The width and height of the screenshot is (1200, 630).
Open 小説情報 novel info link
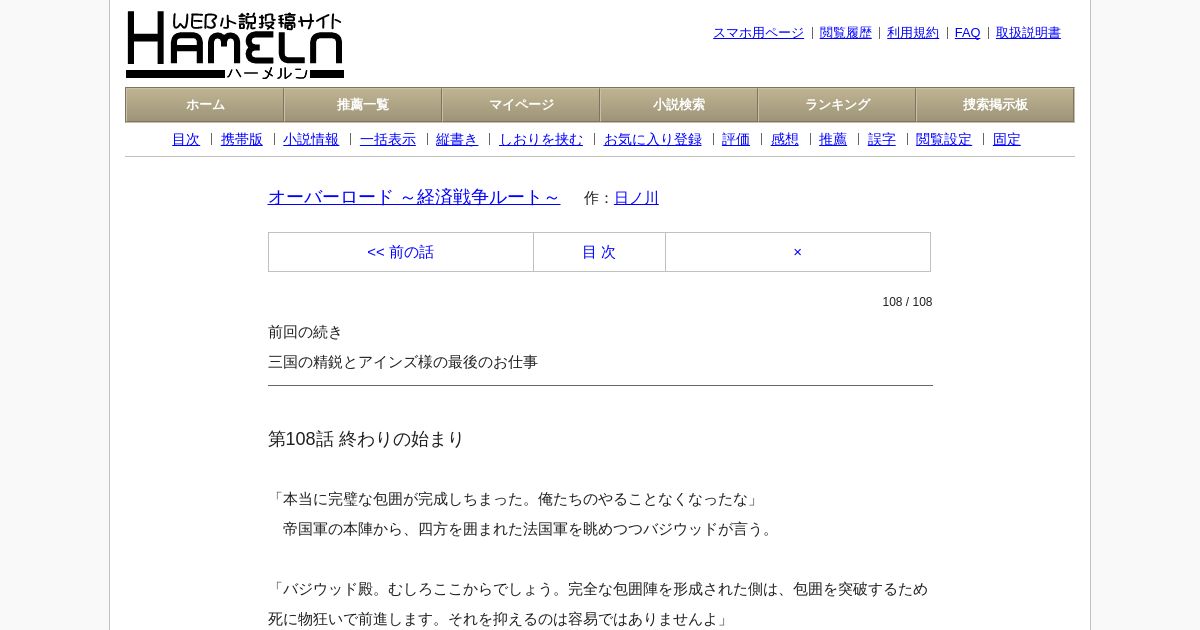point(311,140)
